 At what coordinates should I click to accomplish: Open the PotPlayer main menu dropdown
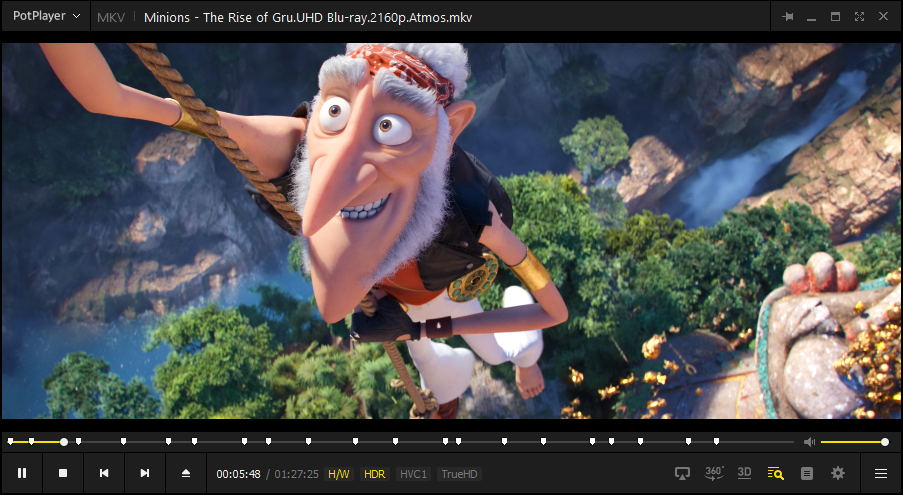coord(46,17)
